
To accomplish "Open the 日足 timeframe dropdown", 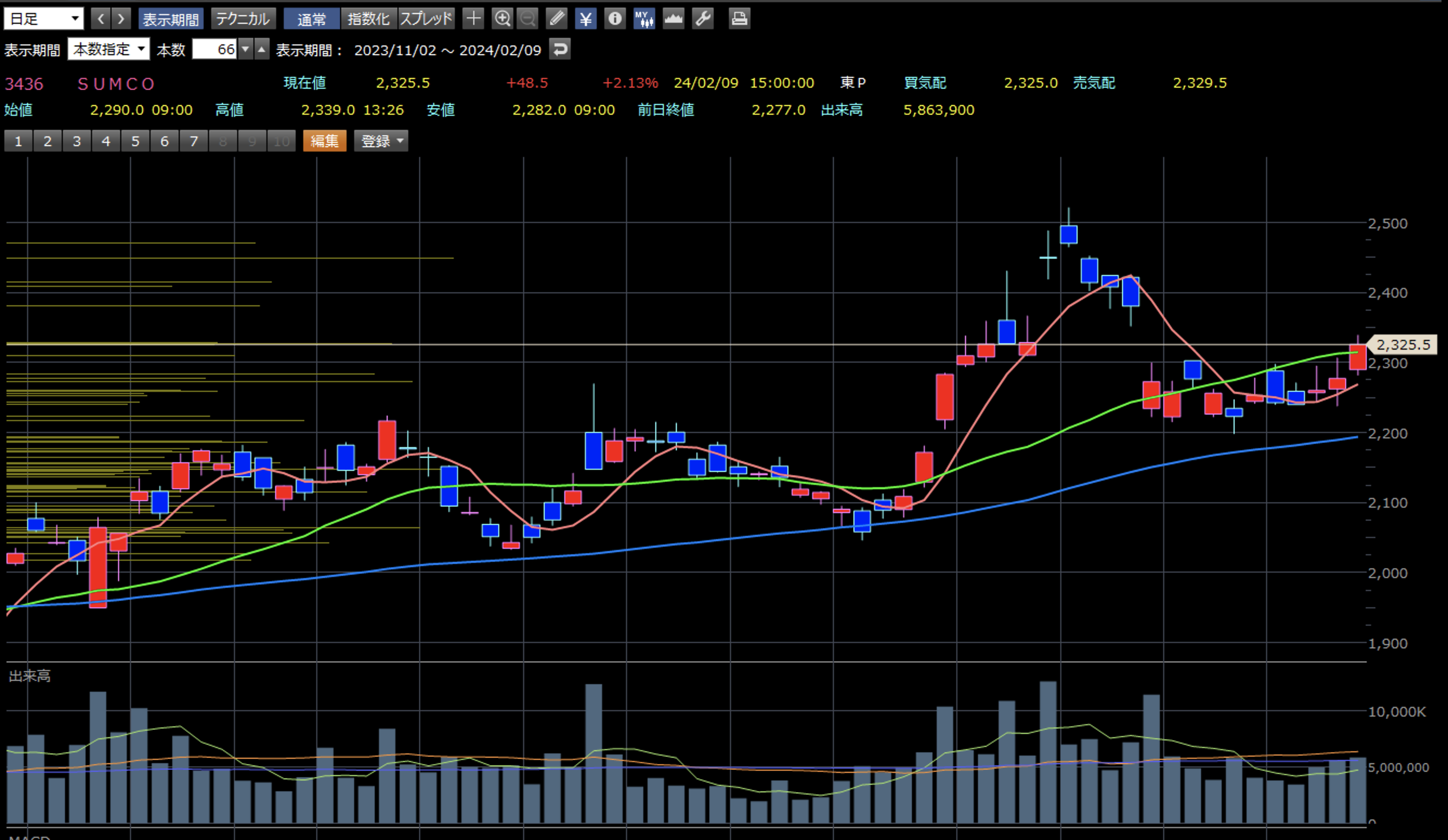I will (44, 19).
